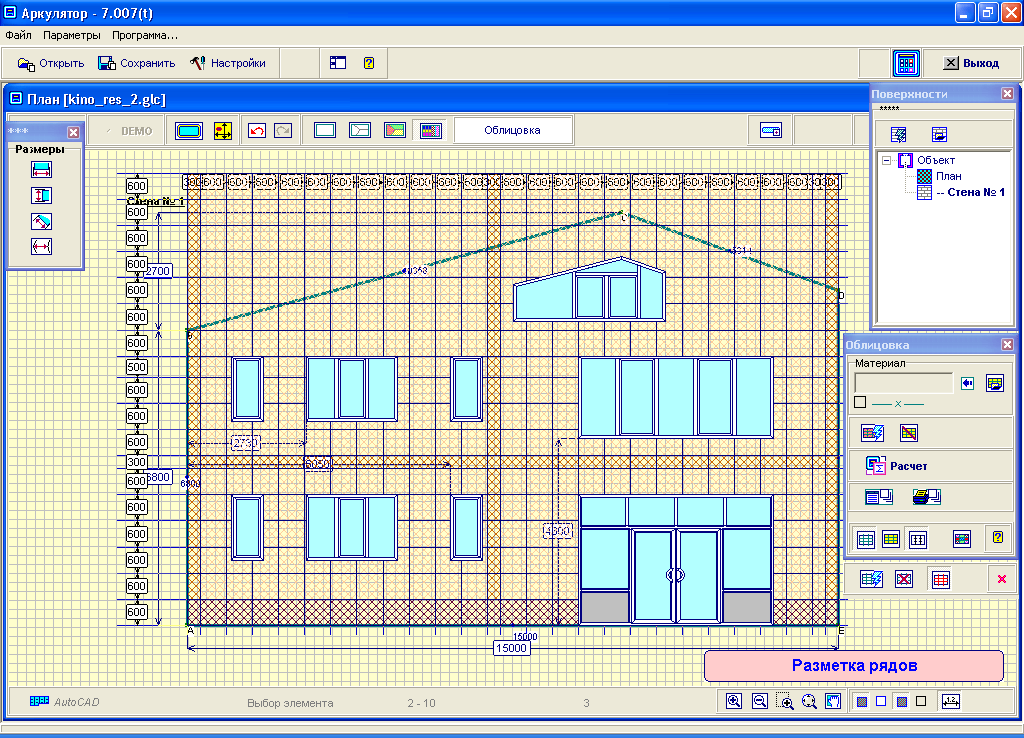Click the lightning grid icon in Поверхности
This screenshot has height=738, width=1024.
(899, 135)
